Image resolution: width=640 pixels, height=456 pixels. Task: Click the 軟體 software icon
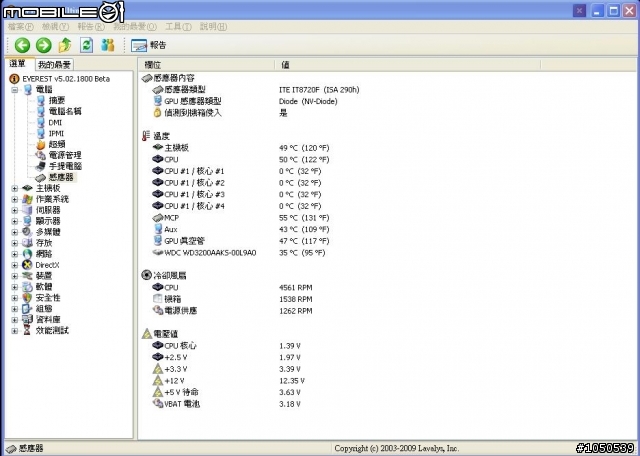pyautogui.click(x=27, y=287)
